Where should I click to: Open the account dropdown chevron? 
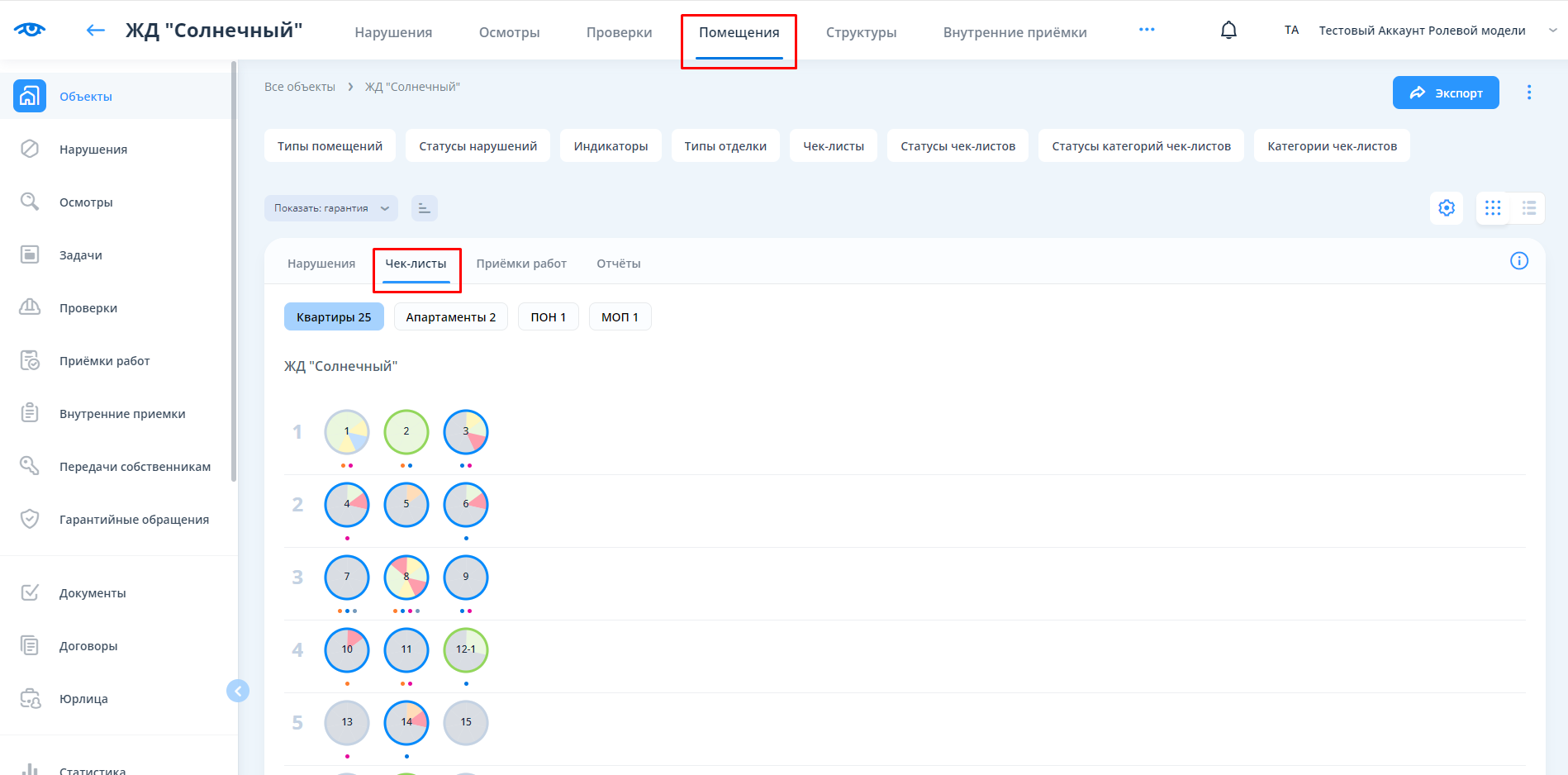(x=1552, y=31)
